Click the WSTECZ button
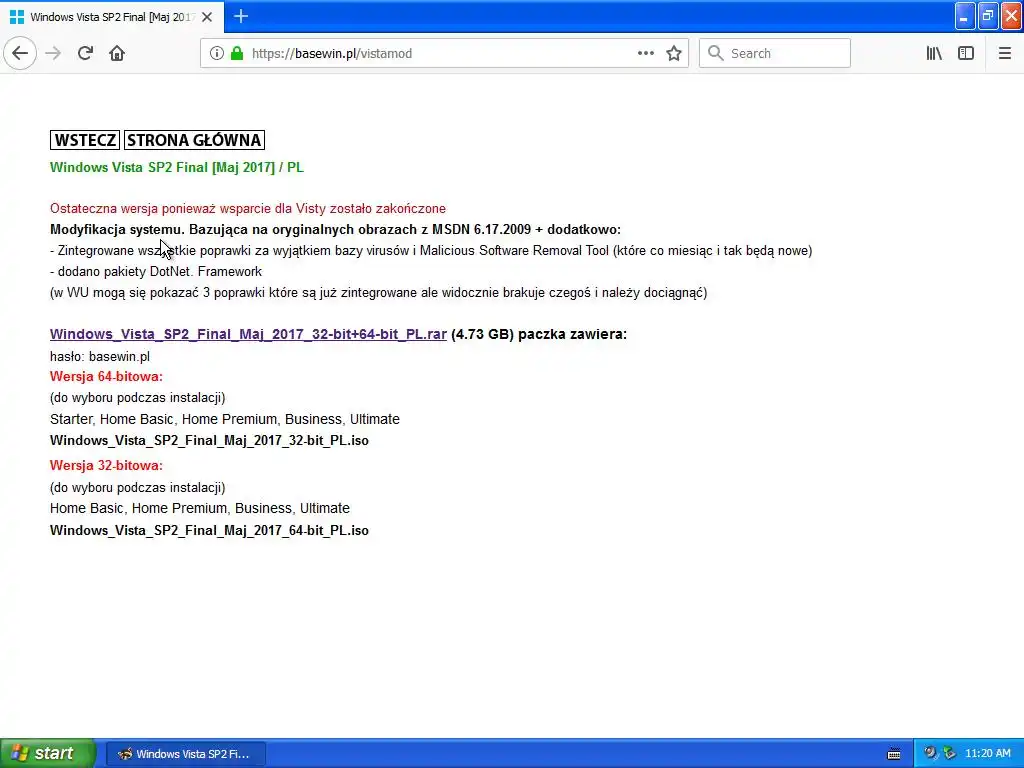Screen dimensions: 1024x768 85,140
